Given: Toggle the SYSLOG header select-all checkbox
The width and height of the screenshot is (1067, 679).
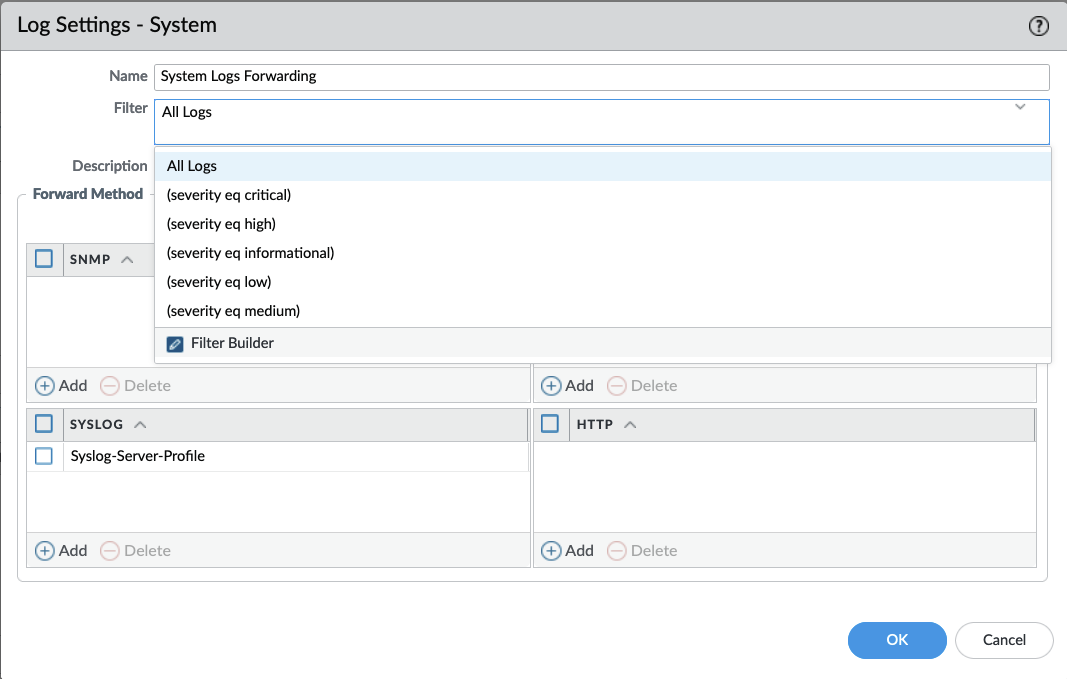Looking at the screenshot, I should (44, 424).
